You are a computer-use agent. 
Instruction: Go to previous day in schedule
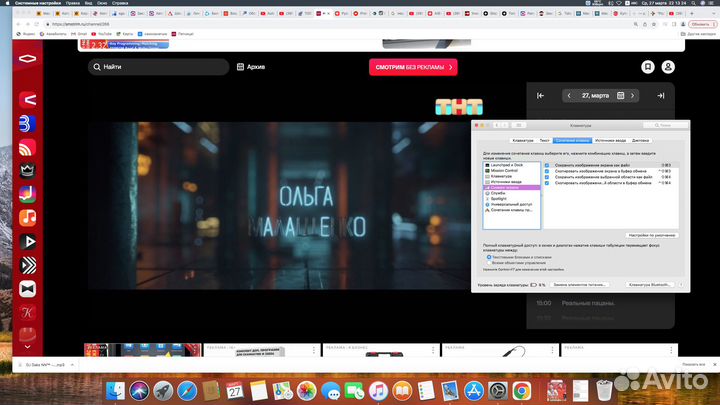tap(569, 96)
